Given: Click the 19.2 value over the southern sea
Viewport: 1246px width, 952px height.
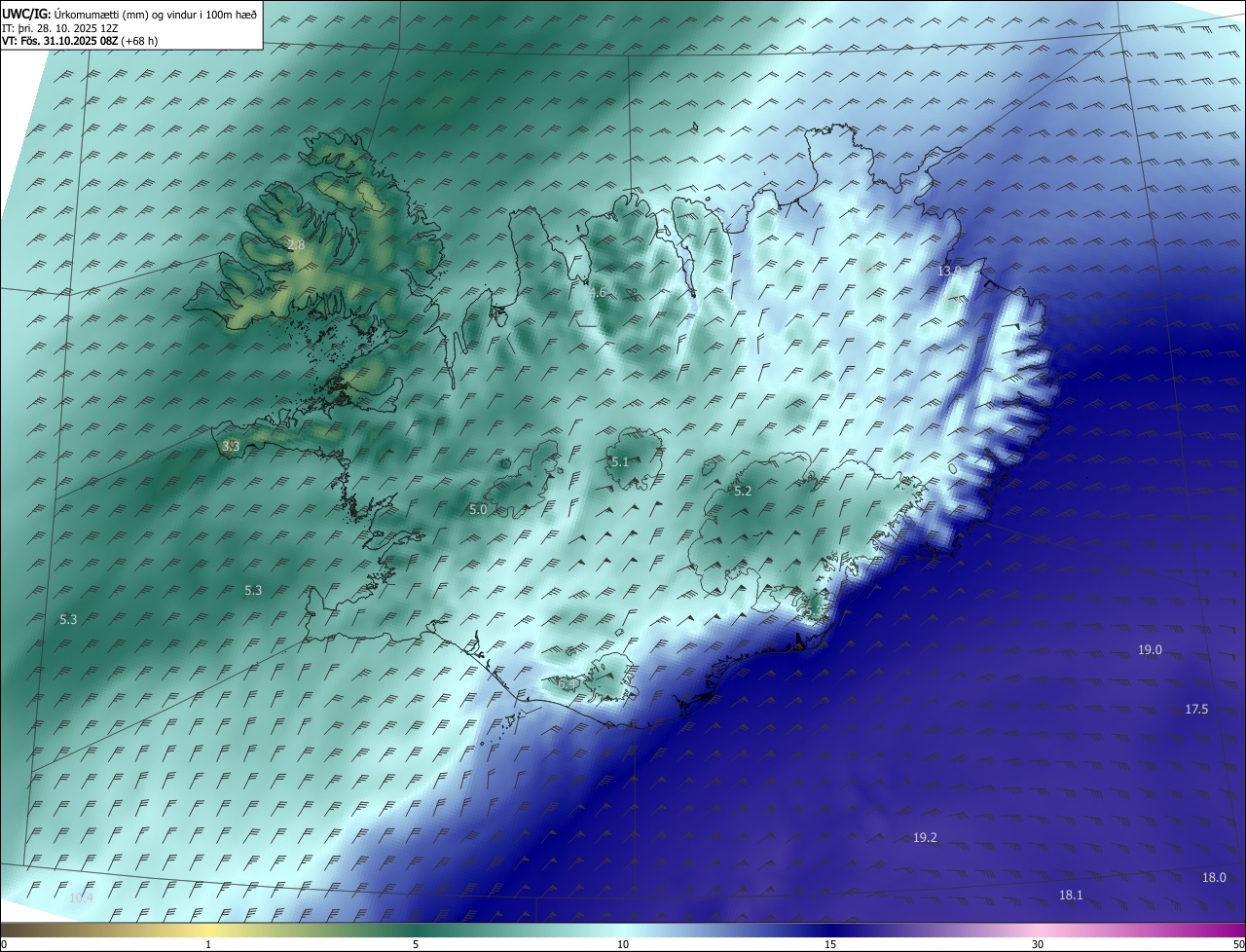Looking at the screenshot, I should pos(925,838).
